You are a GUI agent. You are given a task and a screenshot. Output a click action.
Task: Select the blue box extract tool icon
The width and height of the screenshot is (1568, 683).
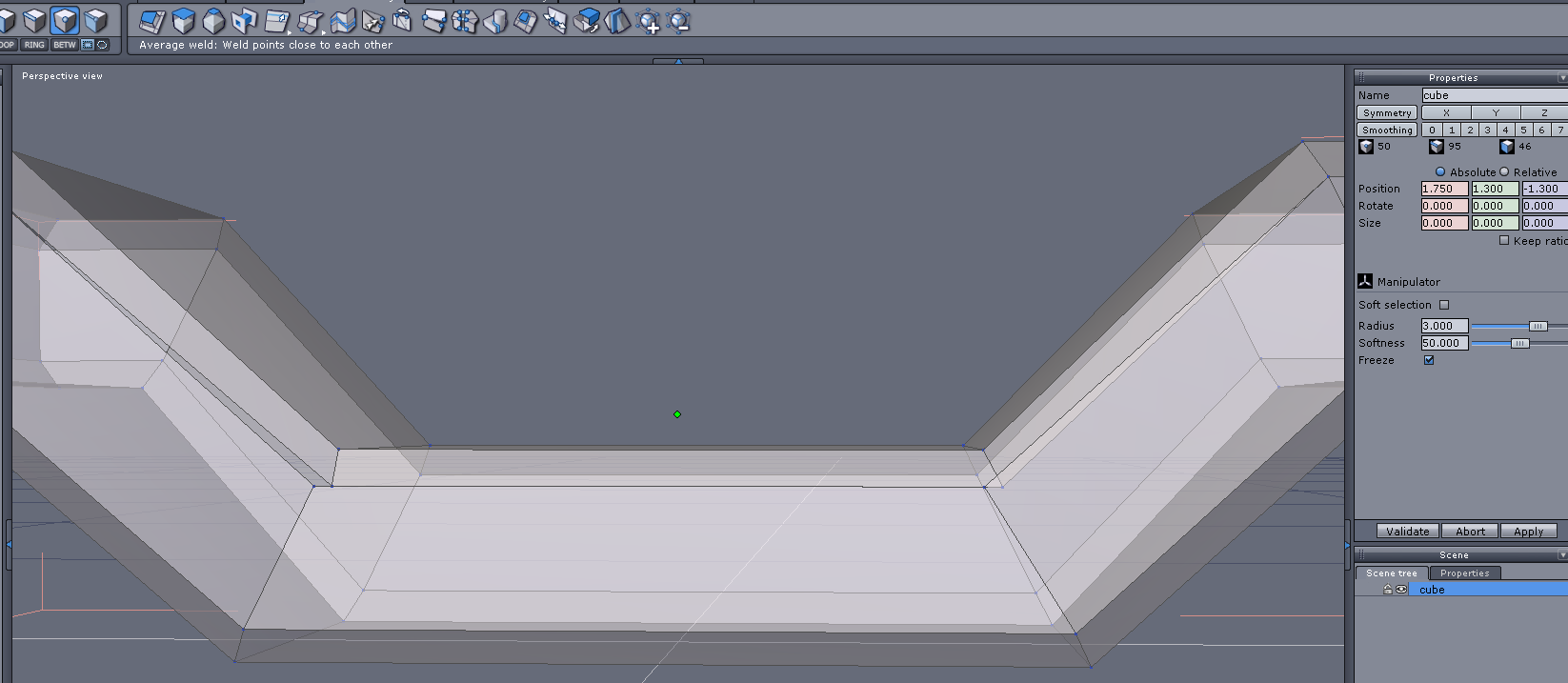(587, 20)
